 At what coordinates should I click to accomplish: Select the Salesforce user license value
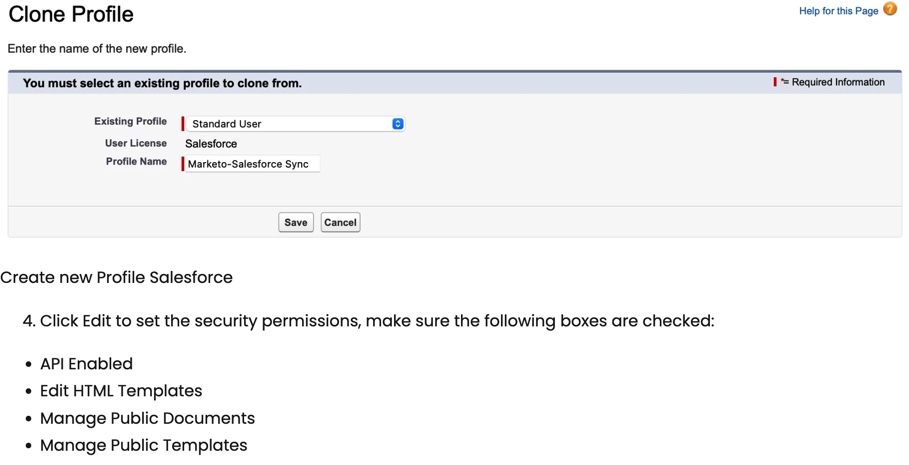(x=211, y=144)
